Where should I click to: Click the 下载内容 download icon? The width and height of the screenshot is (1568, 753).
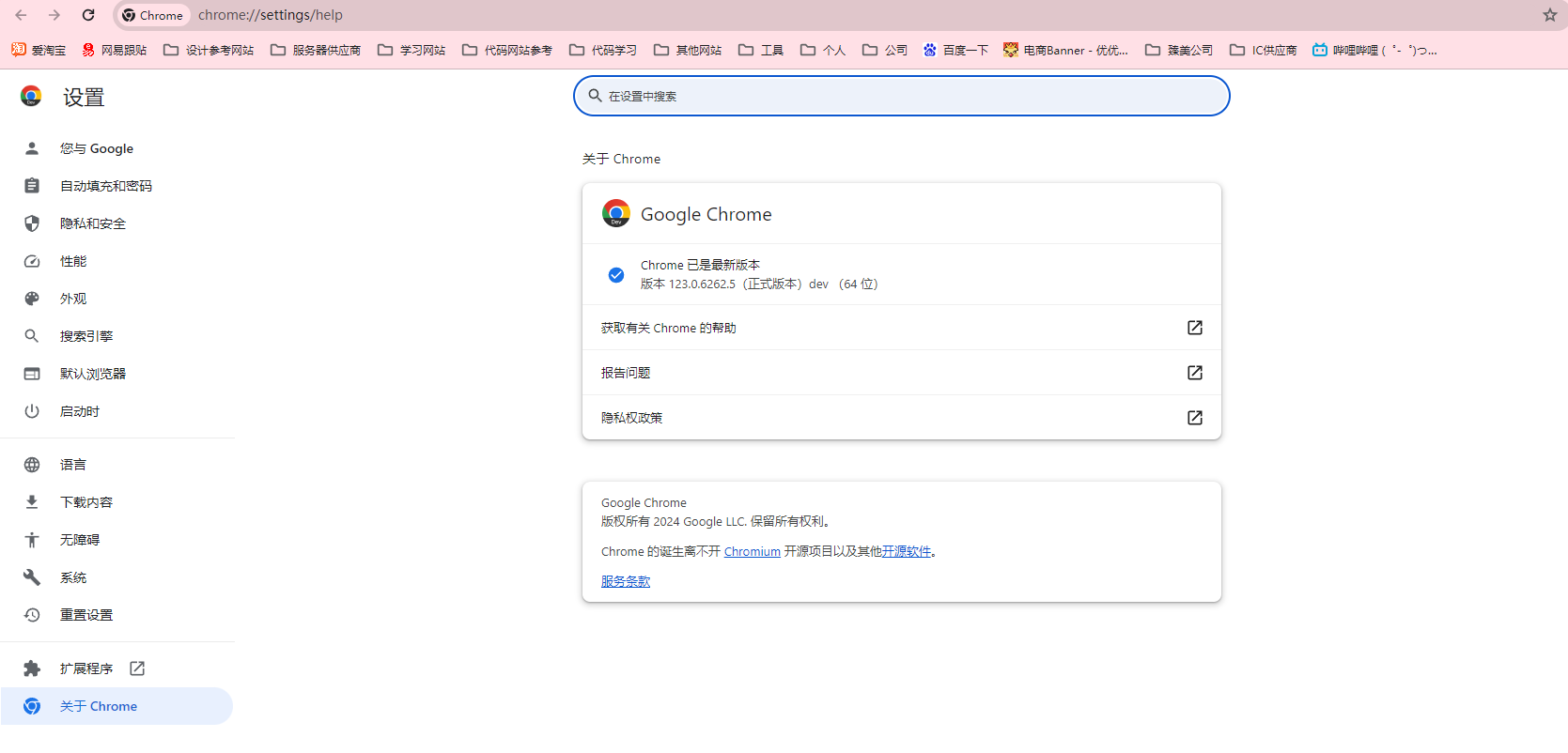pyautogui.click(x=32, y=502)
